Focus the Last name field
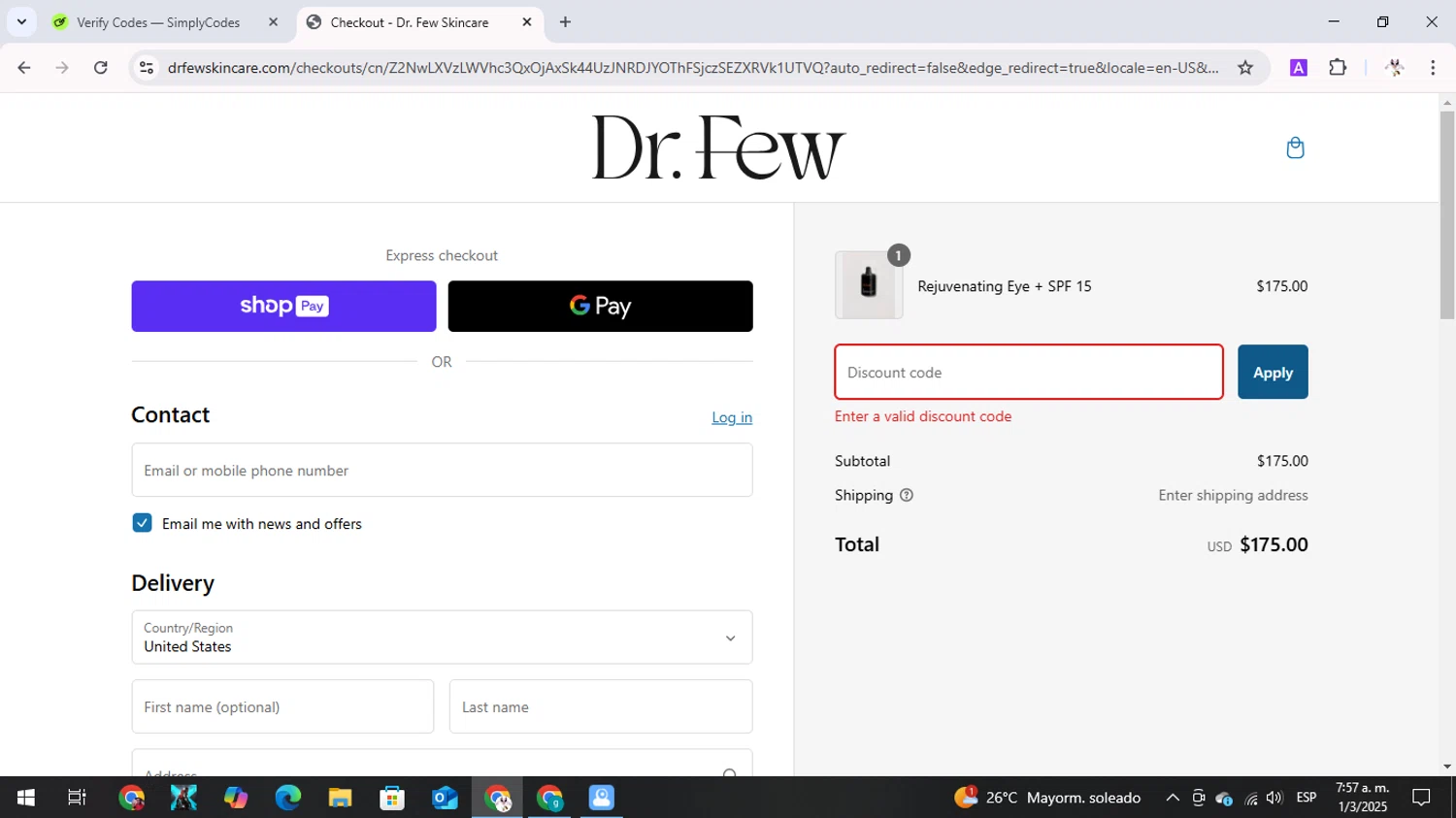Viewport: 1456px width, 818px height. 601,706
